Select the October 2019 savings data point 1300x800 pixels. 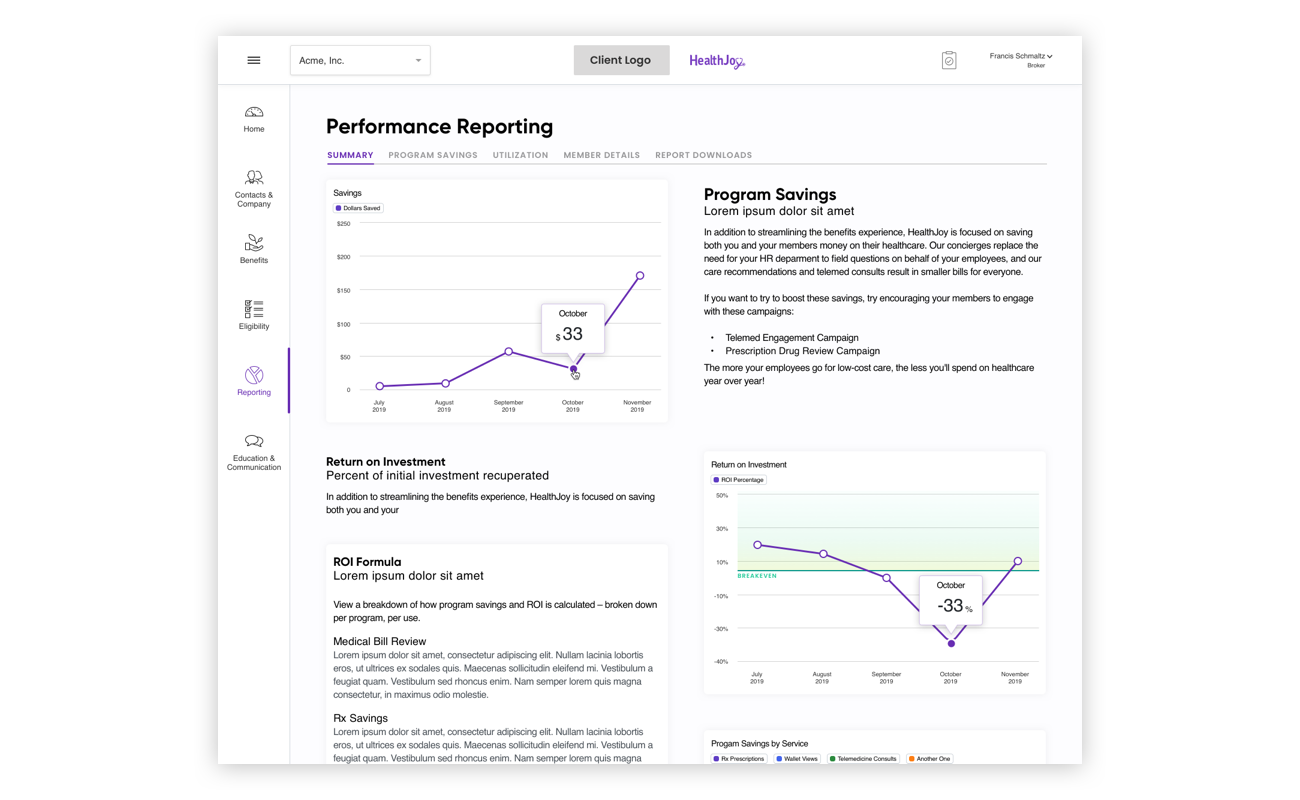tap(573, 369)
